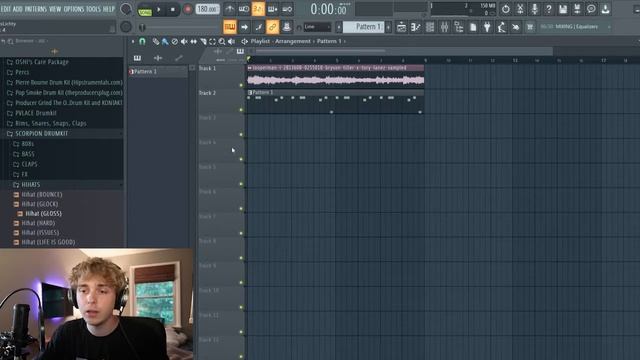The image size is (640, 360).
Task: Click the arrow right of the Pattern 1 selector
Action: [388, 27]
